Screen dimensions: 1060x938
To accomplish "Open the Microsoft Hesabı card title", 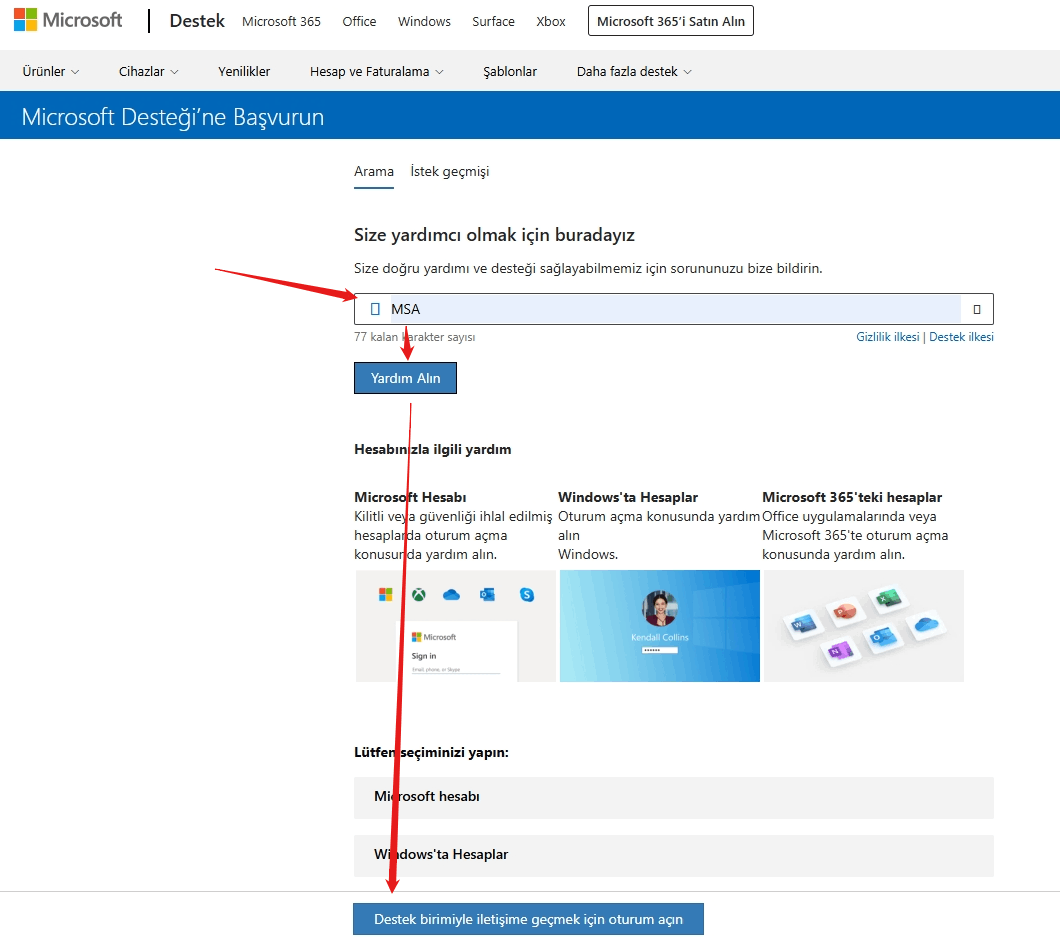I will 410,497.
